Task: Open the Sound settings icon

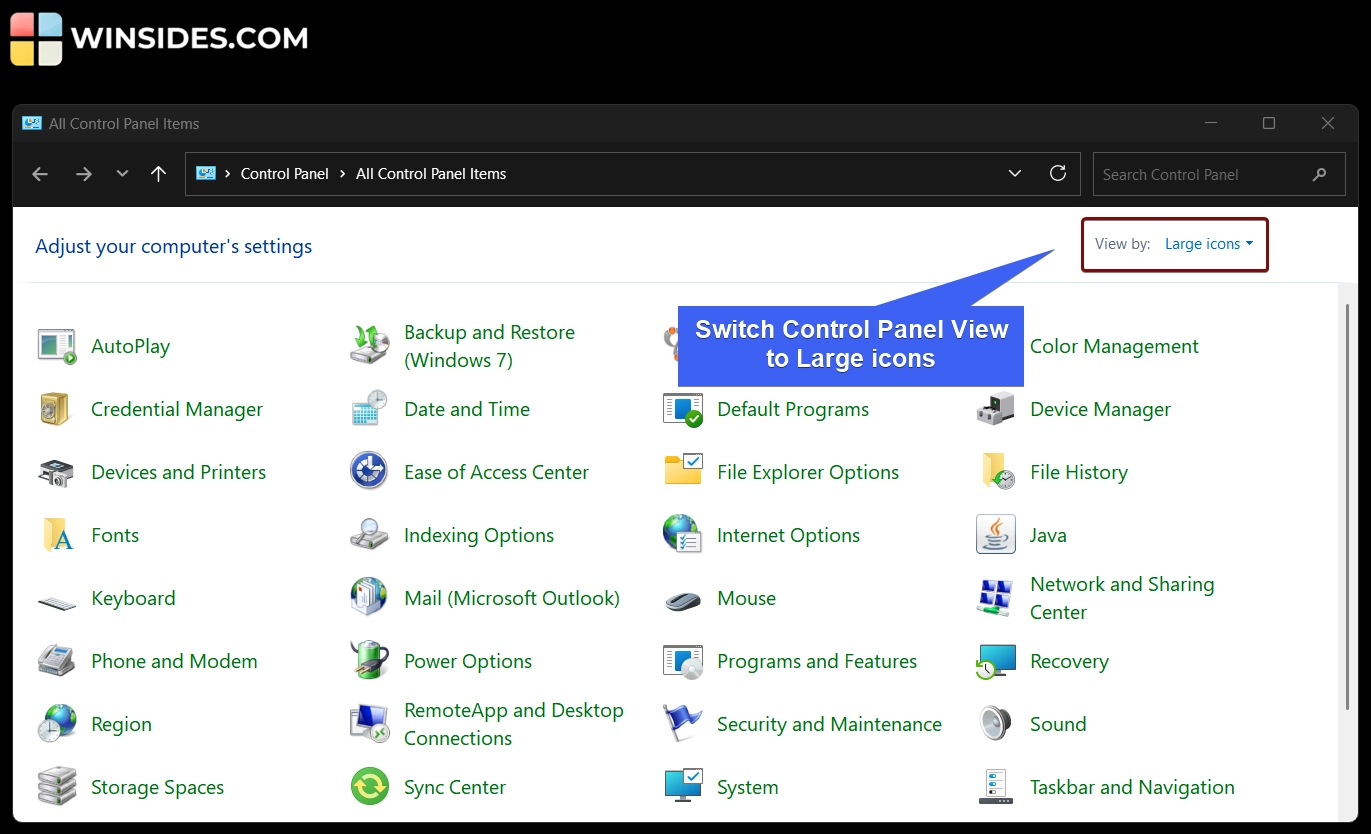Action: [994, 724]
